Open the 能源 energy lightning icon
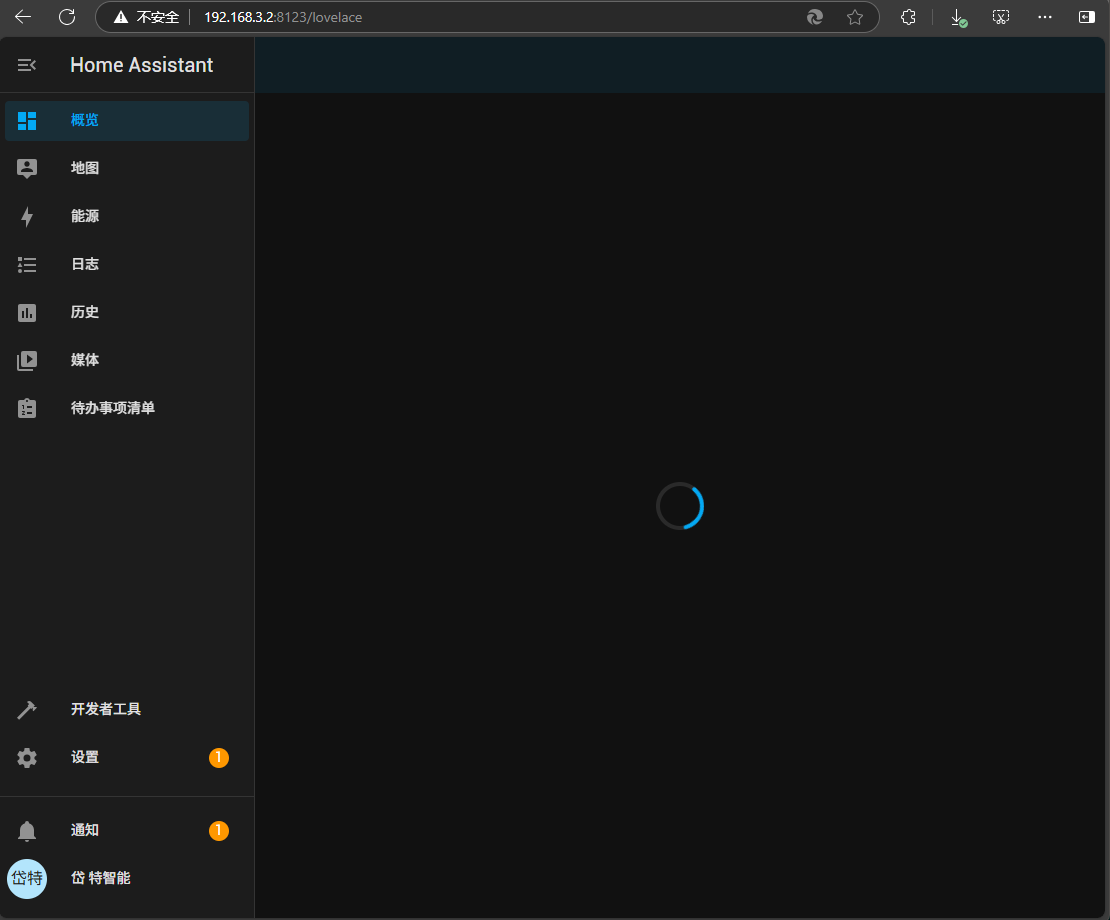This screenshot has height=920, width=1110. (x=27, y=217)
